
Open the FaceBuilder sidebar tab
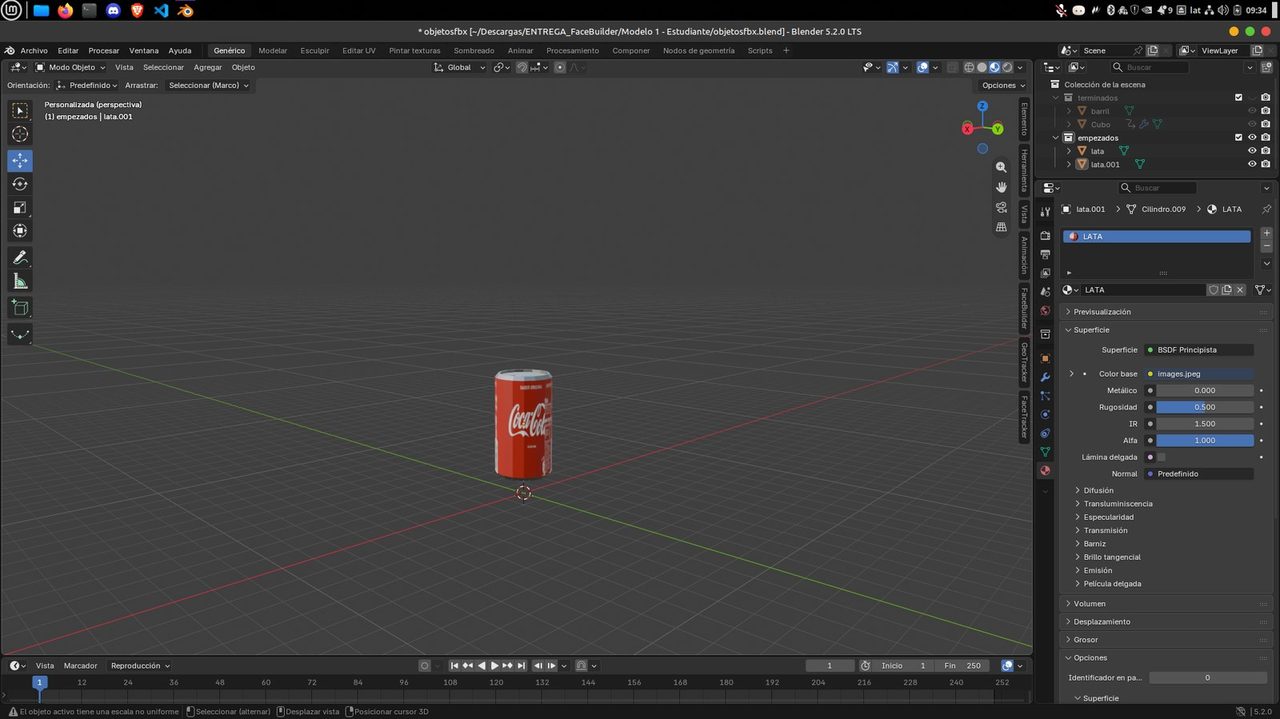click(x=1024, y=308)
